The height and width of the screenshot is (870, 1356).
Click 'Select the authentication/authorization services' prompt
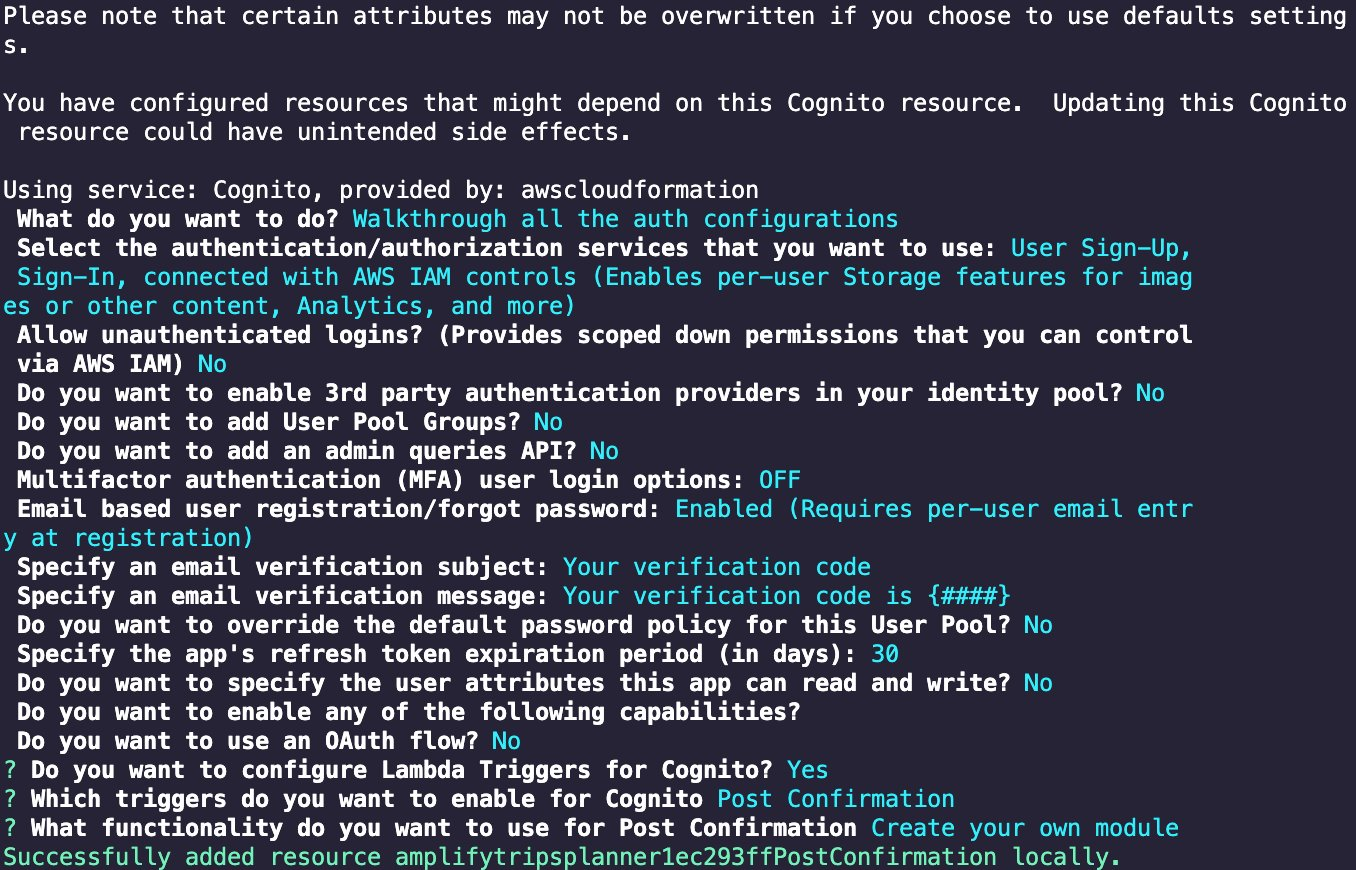pyautogui.click(x=507, y=248)
